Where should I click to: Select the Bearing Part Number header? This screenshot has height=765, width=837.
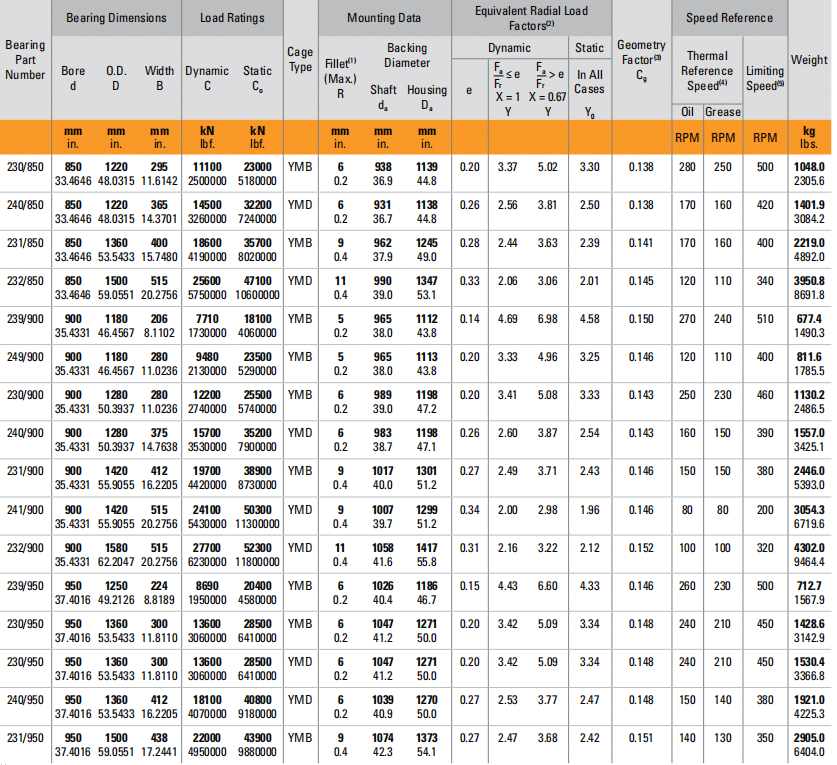(x=25, y=60)
